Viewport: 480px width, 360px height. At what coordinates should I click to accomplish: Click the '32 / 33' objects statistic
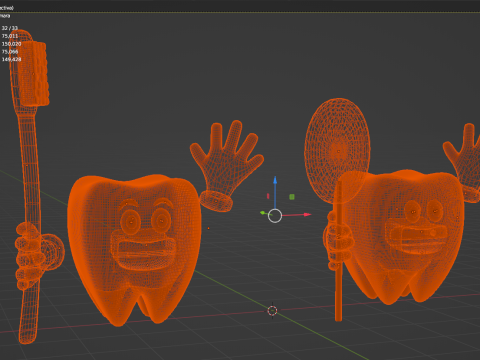(x=10, y=28)
